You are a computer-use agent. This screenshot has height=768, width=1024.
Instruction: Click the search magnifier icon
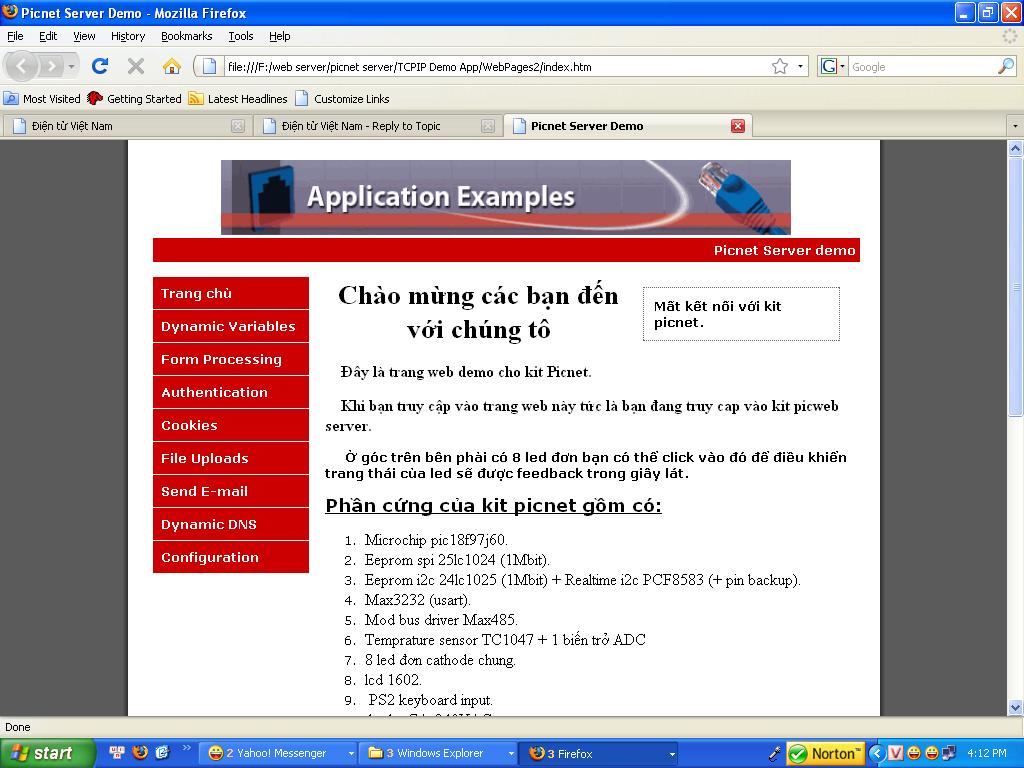(1006, 66)
